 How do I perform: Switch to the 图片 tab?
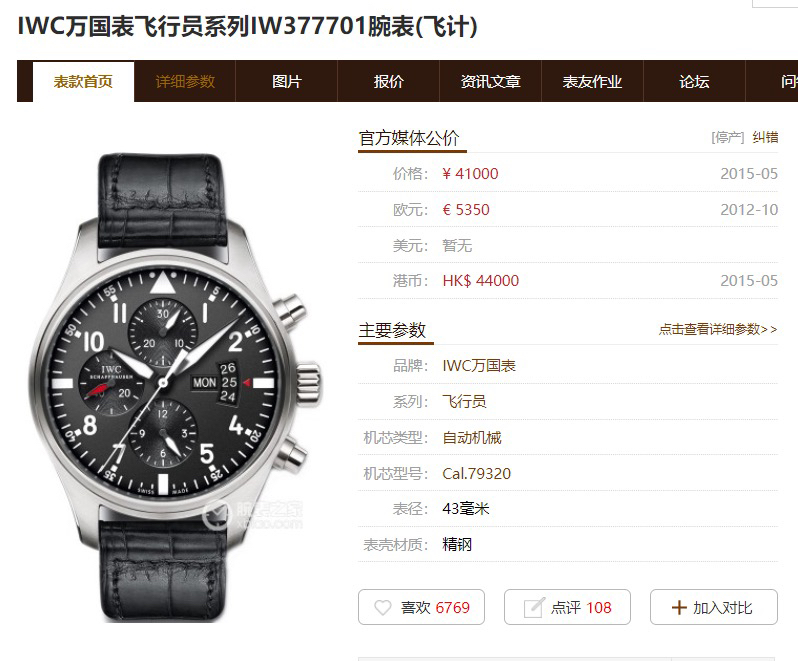[287, 81]
